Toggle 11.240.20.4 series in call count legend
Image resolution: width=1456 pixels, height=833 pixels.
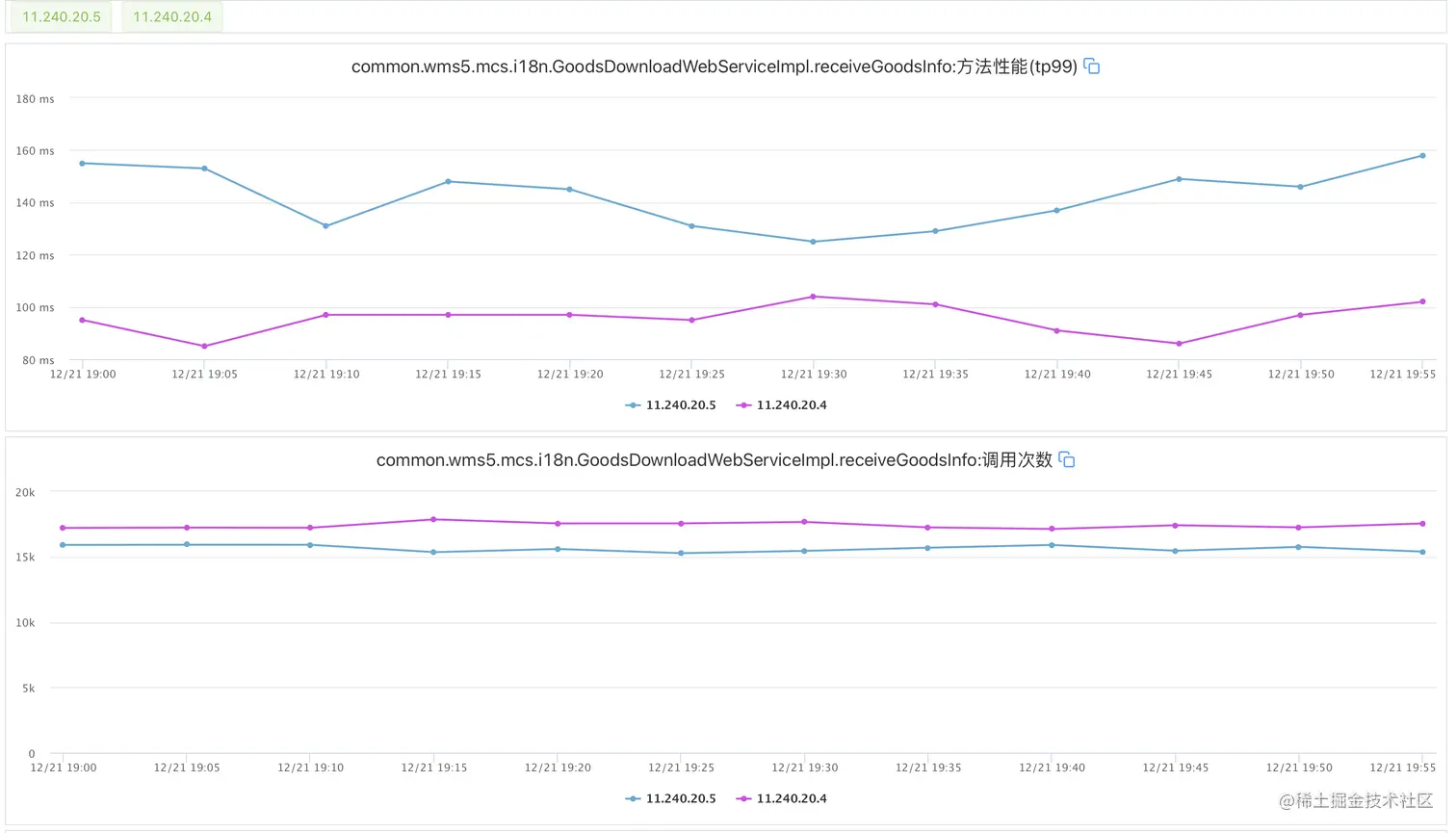click(782, 798)
